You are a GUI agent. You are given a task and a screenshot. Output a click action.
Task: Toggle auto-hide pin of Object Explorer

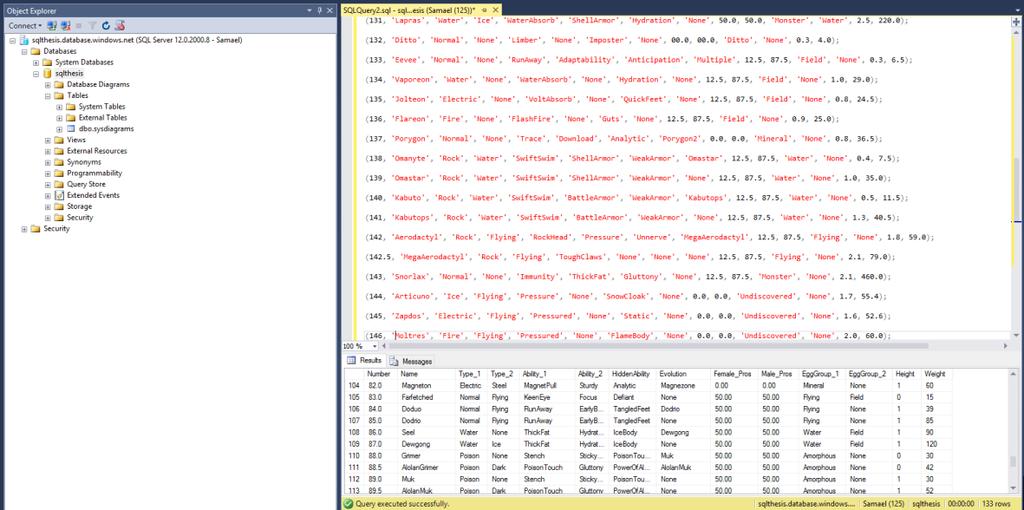[319, 10]
